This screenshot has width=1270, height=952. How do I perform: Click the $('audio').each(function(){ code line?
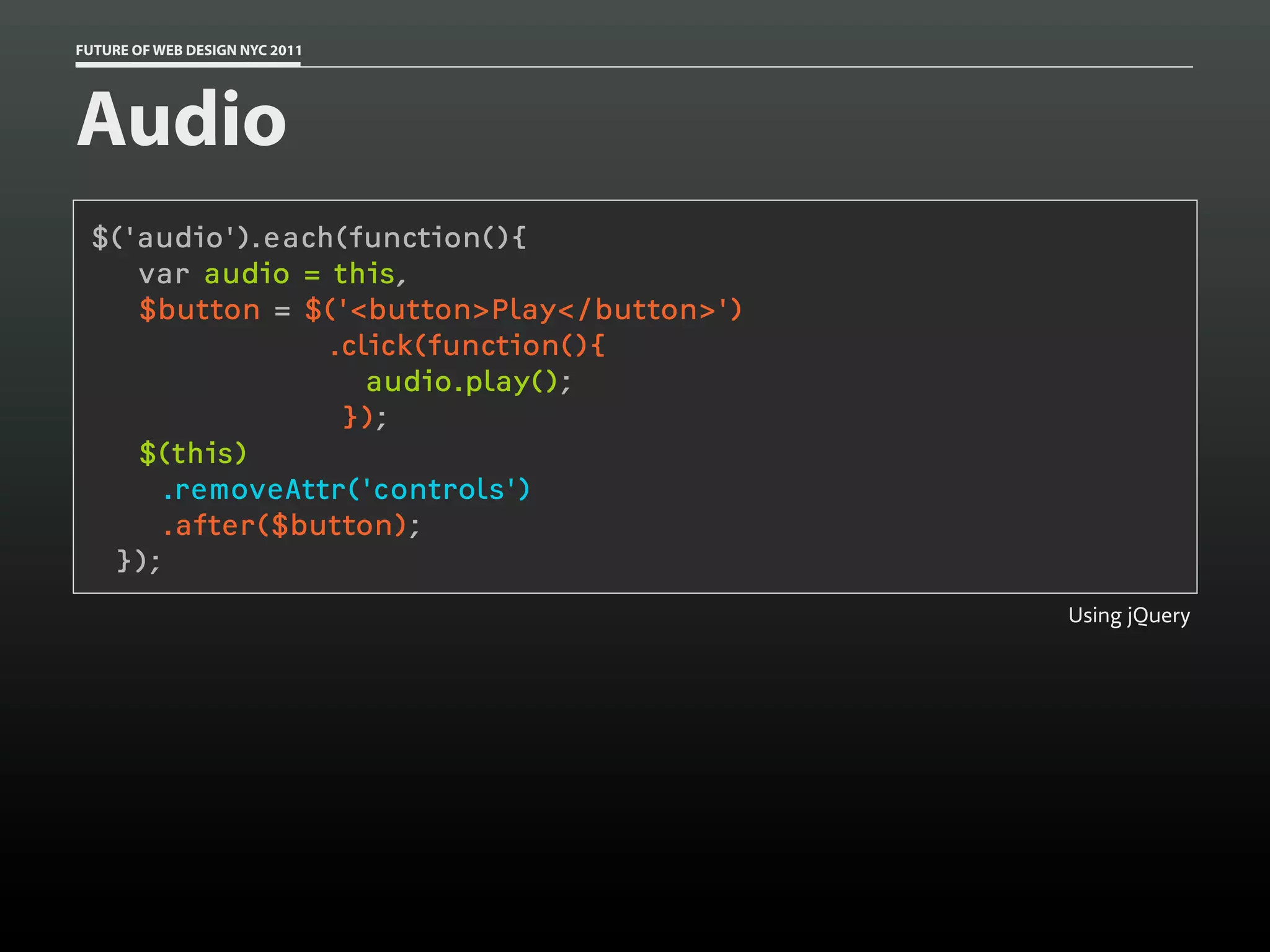(x=309, y=238)
